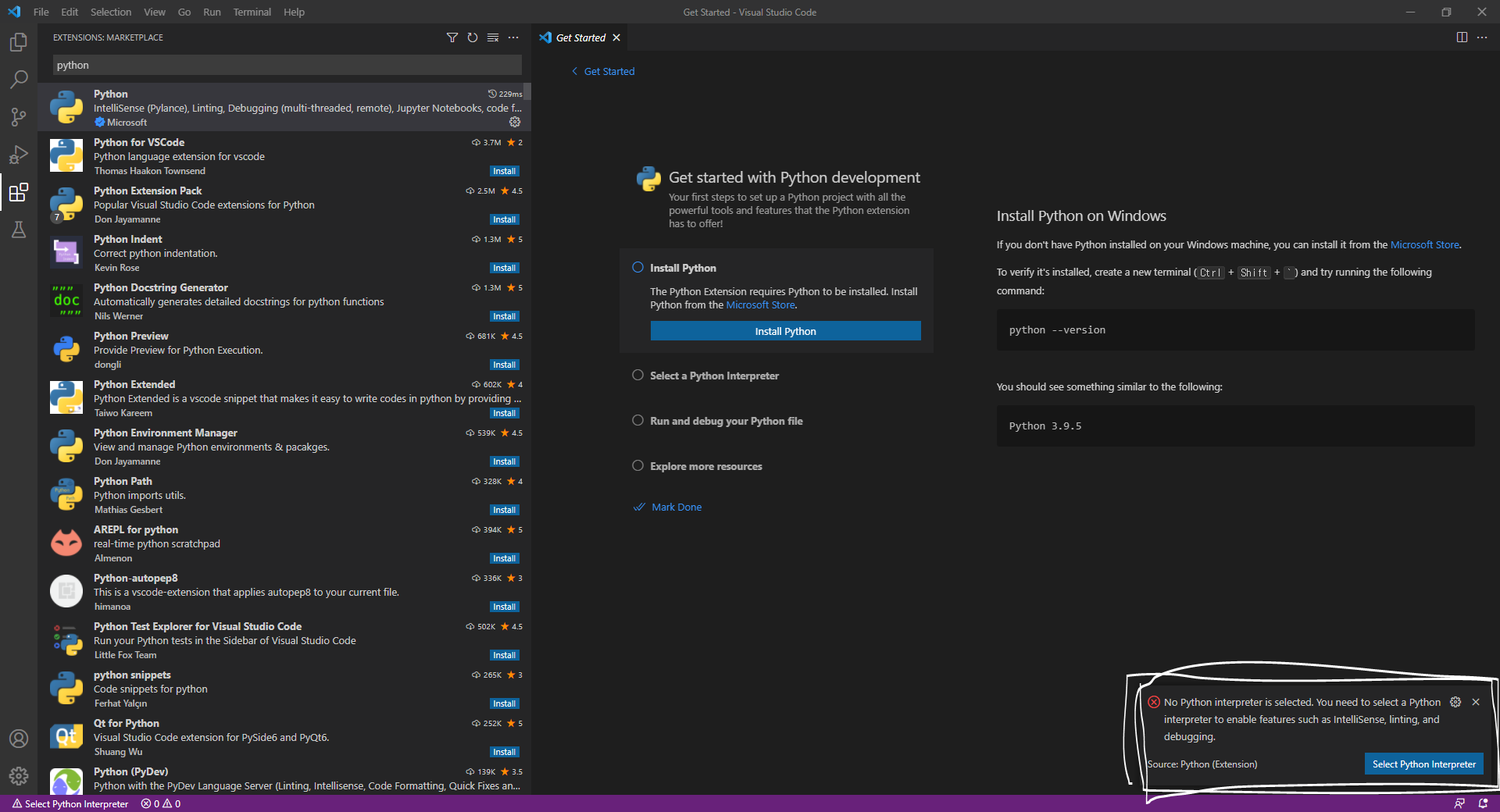Image resolution: width=1500 pixels, height=812 pixels.
Task: Open editor More Actions menu
Action: click(1482, 37)
